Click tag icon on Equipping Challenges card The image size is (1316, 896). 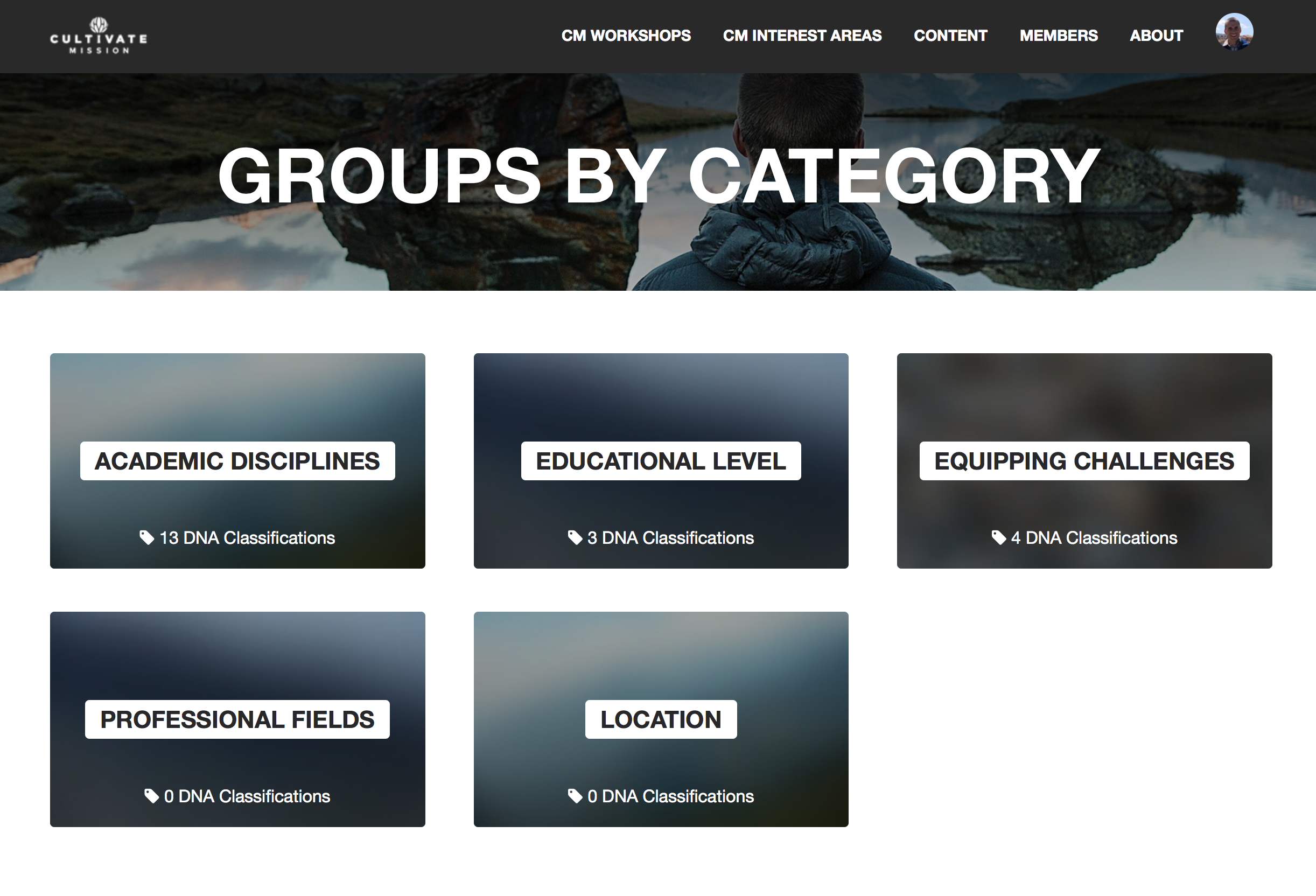998,537
